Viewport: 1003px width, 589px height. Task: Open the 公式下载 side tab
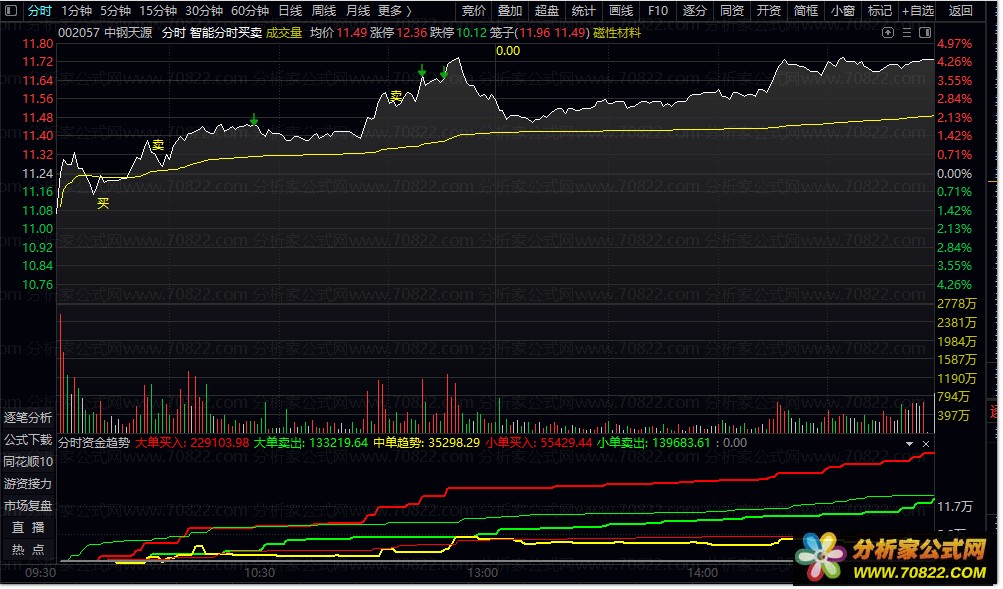pos(28,441)
